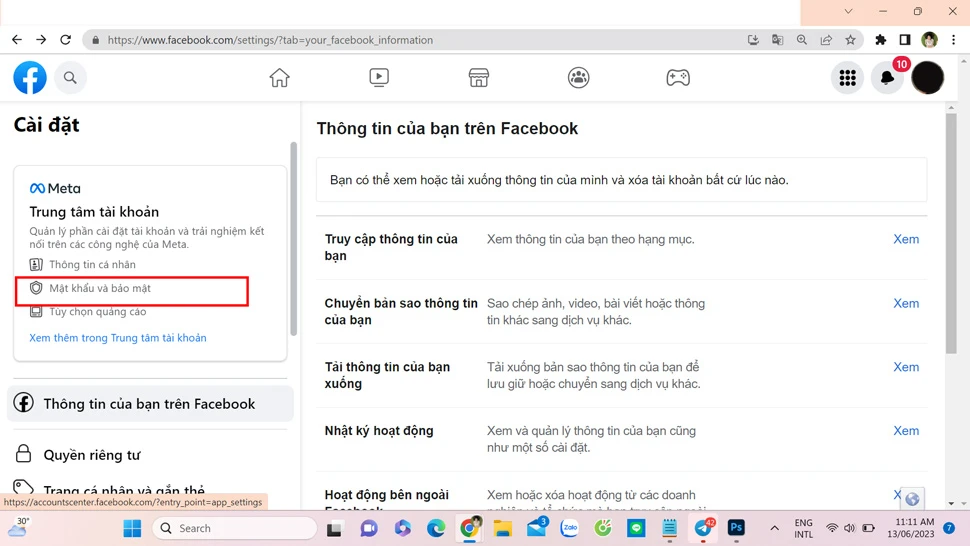Open notifications bell with 10 badge

coord(887,78)
